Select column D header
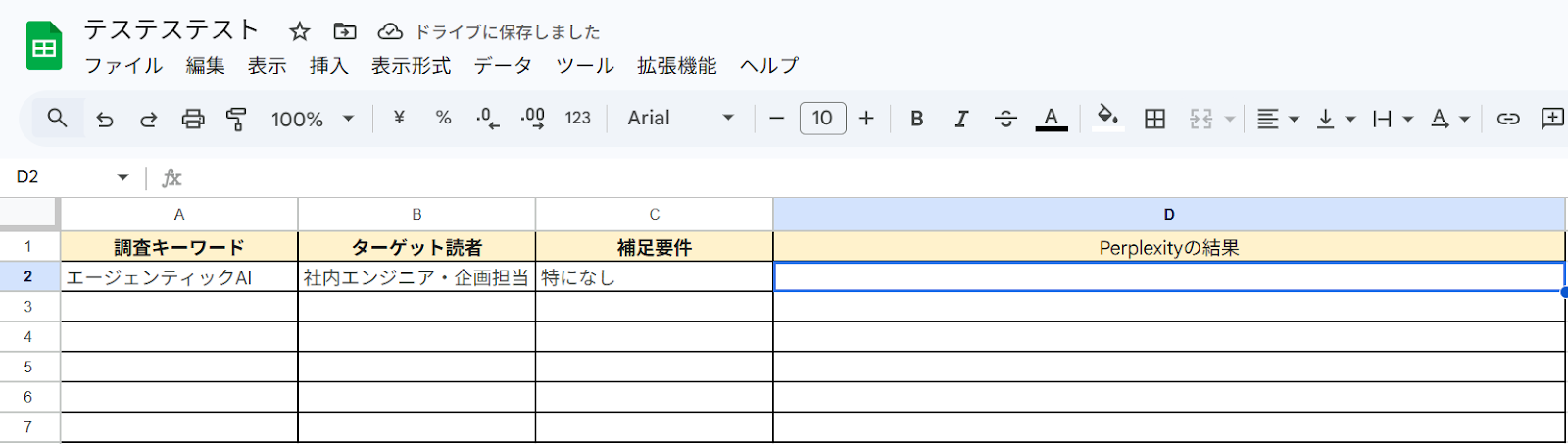This screenshot has width=1568, height=444. pyautogui.click(x=1169, y=214)
